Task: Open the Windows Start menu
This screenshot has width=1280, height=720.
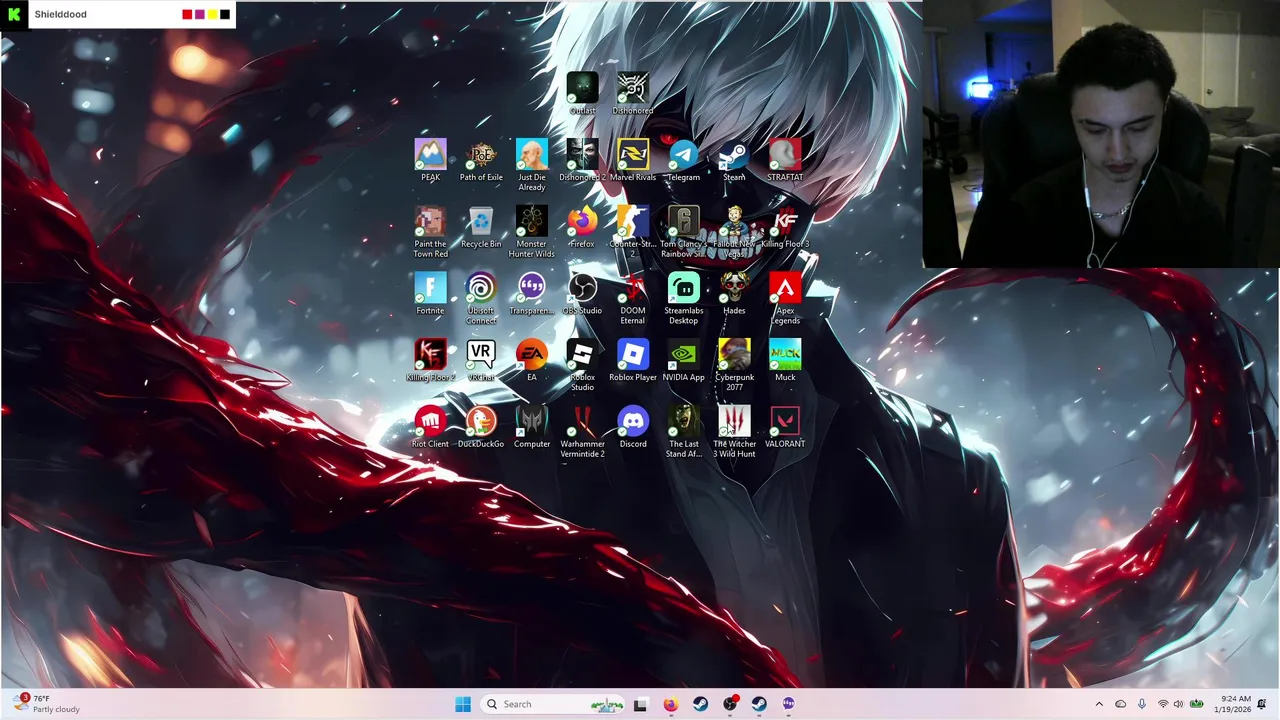Action: [x=463, y=704]
